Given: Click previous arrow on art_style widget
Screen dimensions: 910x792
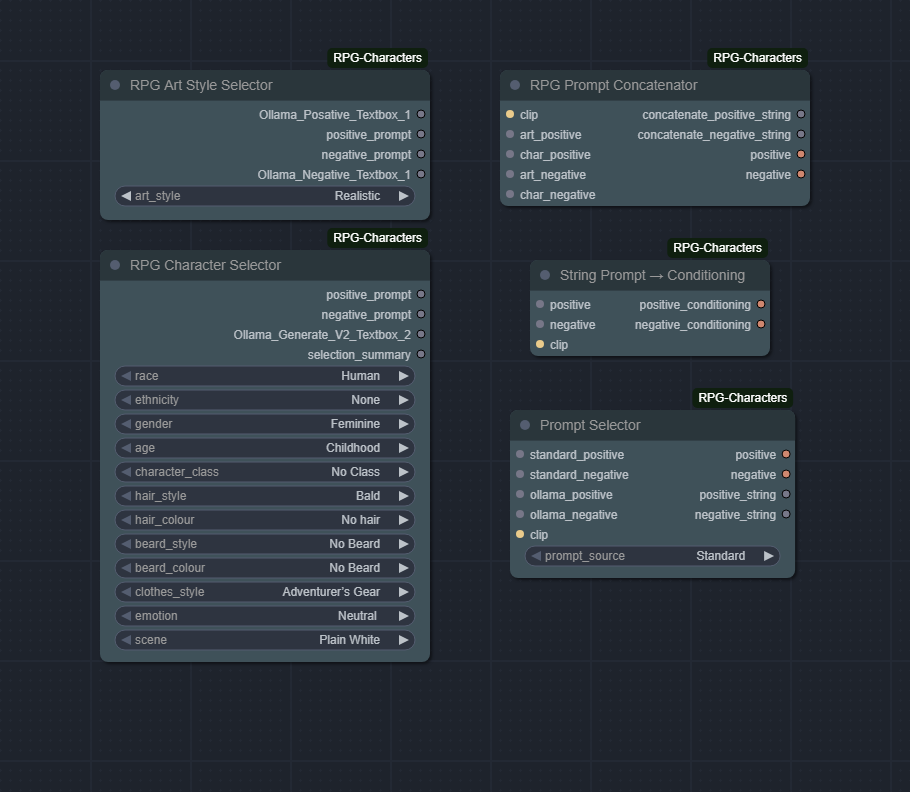Looking at the screenshot, I should click(x=126, y=196).
